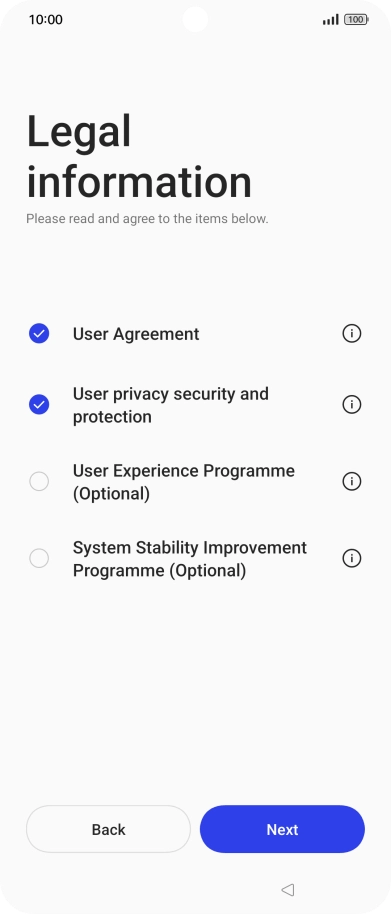
Task: Tick System Stability Improvement Programme checkbox
Action: (39, 558)
